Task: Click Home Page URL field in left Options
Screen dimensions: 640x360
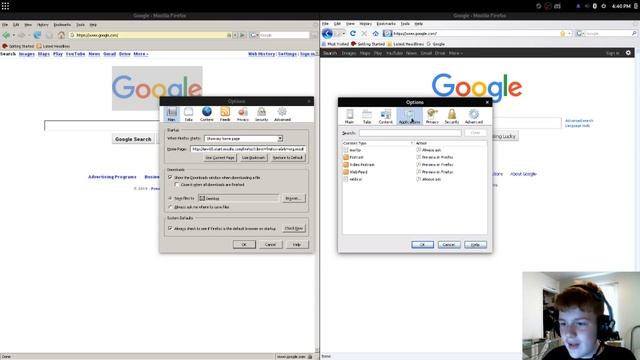Action: pos(248,149)
